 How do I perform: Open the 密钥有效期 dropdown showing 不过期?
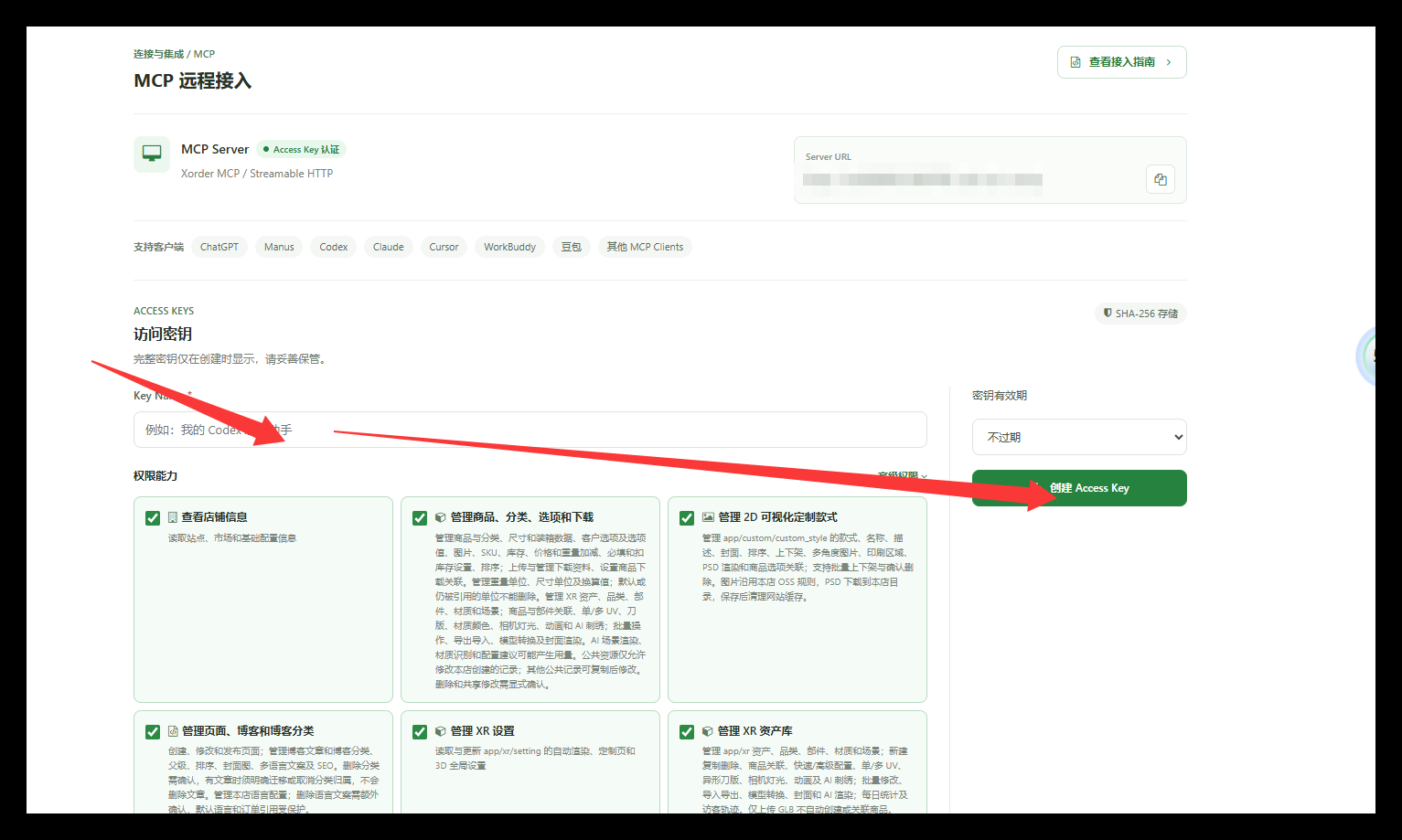[x=1079, y=437]
